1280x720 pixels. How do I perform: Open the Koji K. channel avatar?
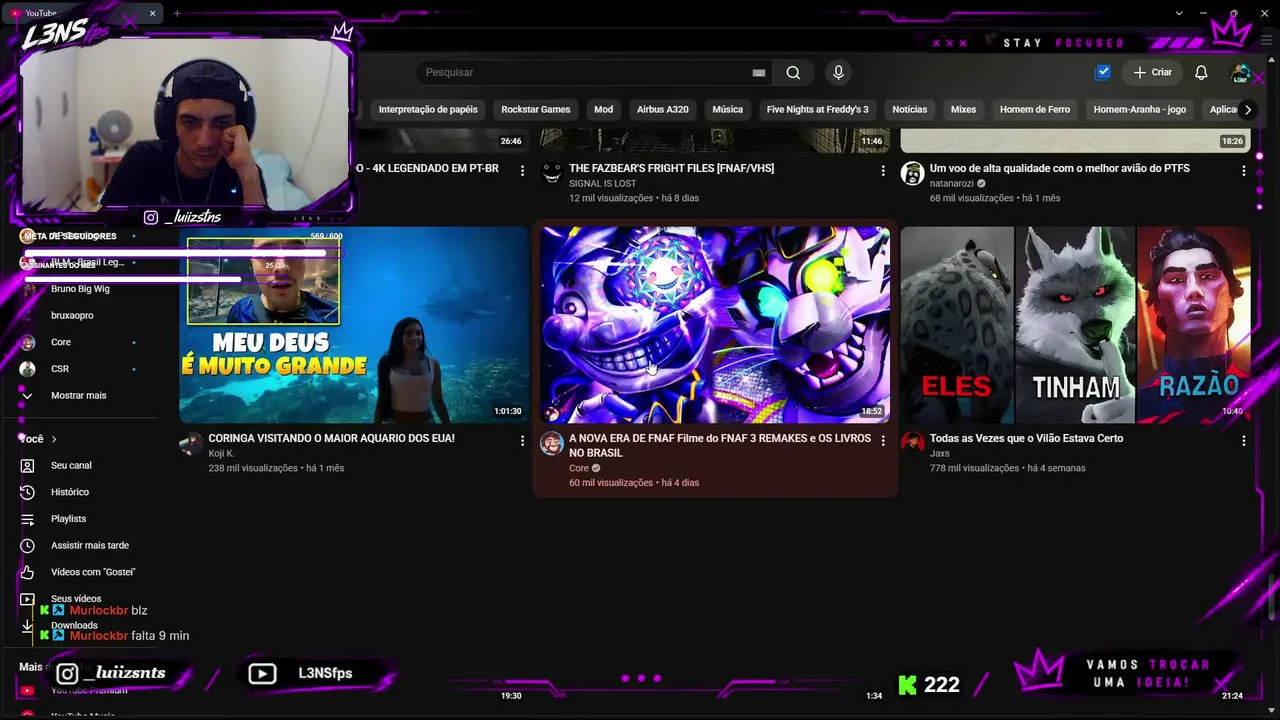click(191, 444)
